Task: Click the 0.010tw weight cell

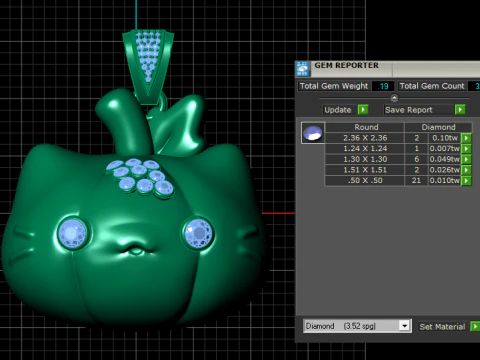Action: coord(445,181)
